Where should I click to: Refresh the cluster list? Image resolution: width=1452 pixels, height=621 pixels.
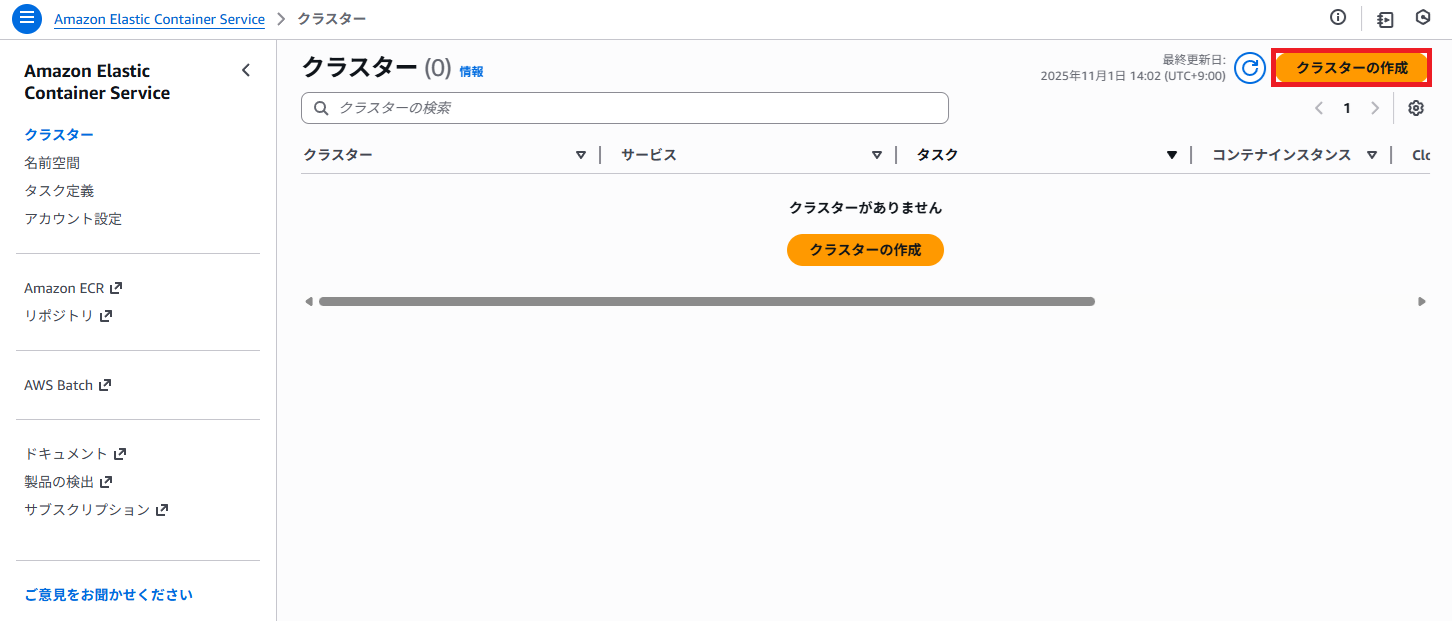coord(1250,67)
